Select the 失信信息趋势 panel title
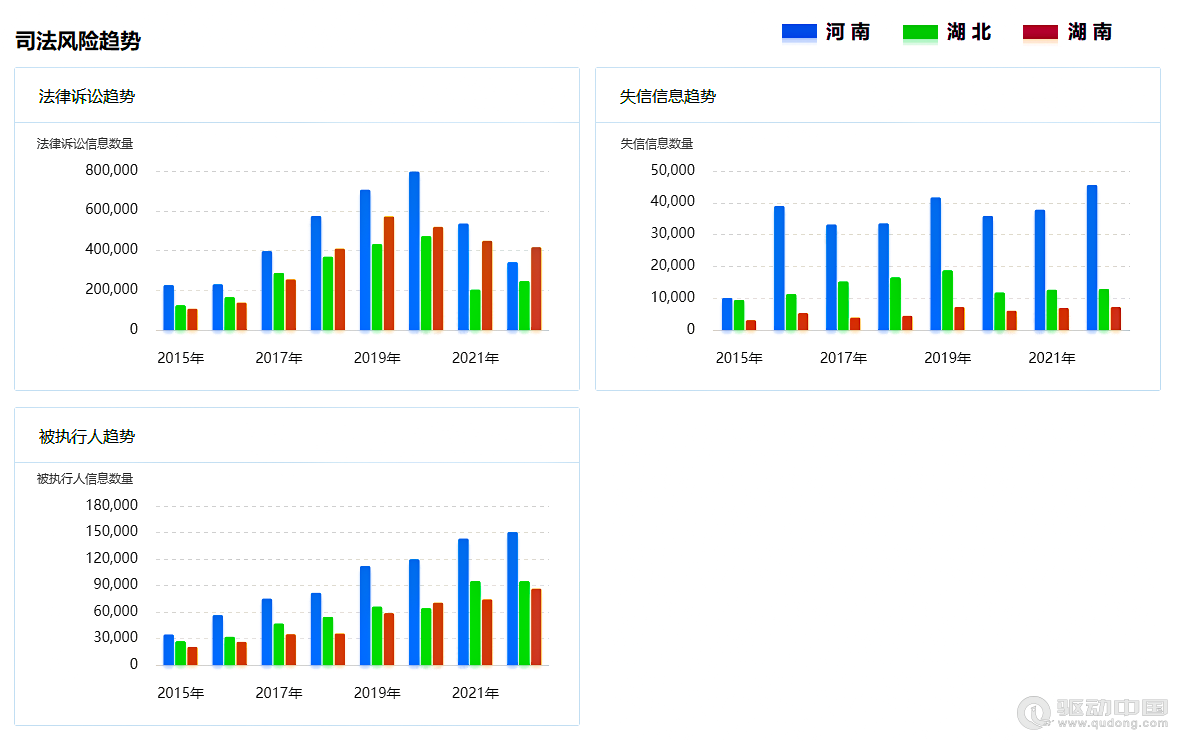 coord(668,96)
